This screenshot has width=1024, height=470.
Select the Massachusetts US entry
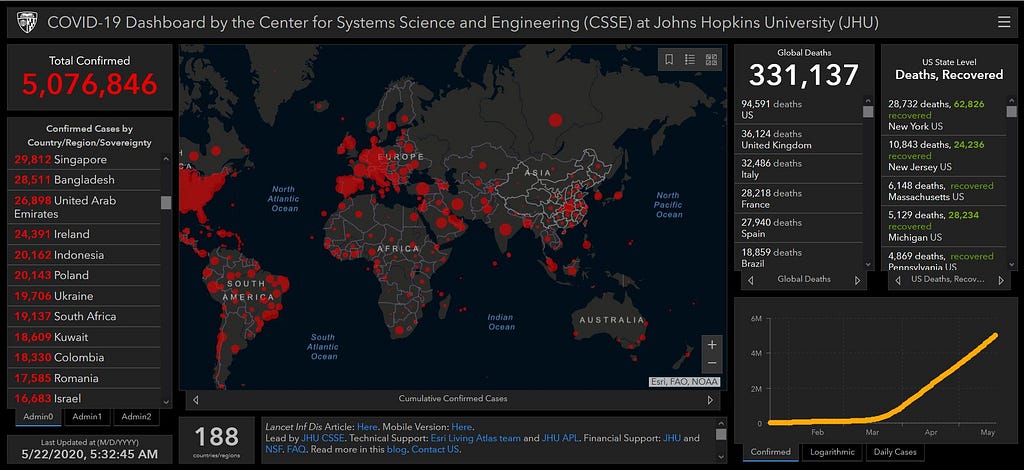pos(944,191)
